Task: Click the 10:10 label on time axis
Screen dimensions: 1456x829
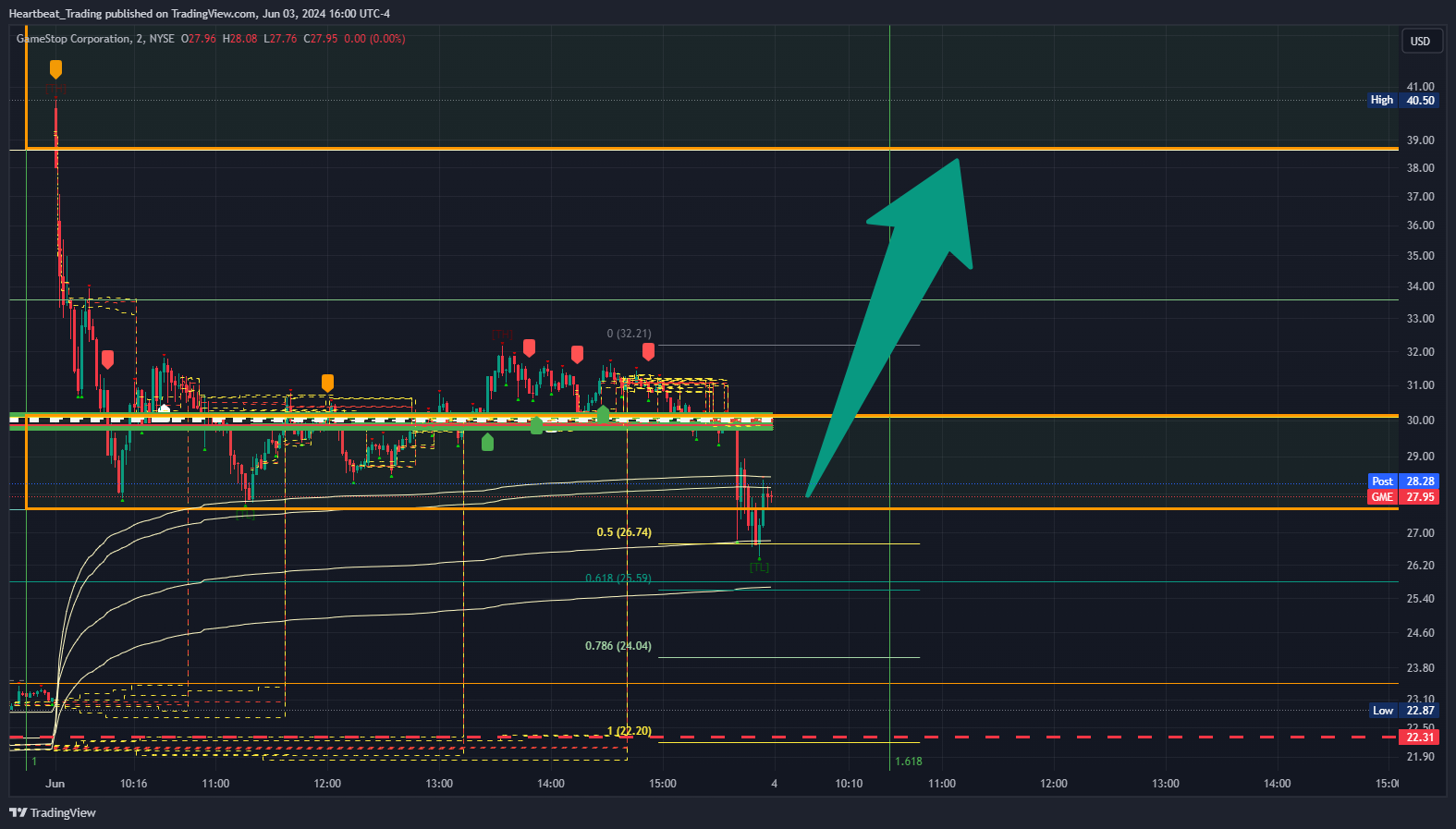Action: click(x=849, y=784)
